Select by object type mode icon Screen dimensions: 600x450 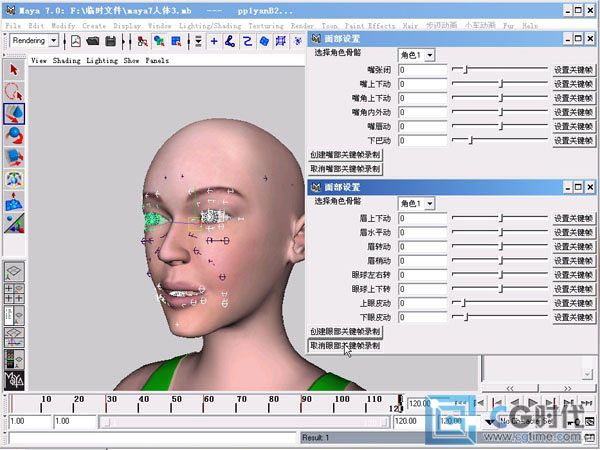[x=159, y=41]
